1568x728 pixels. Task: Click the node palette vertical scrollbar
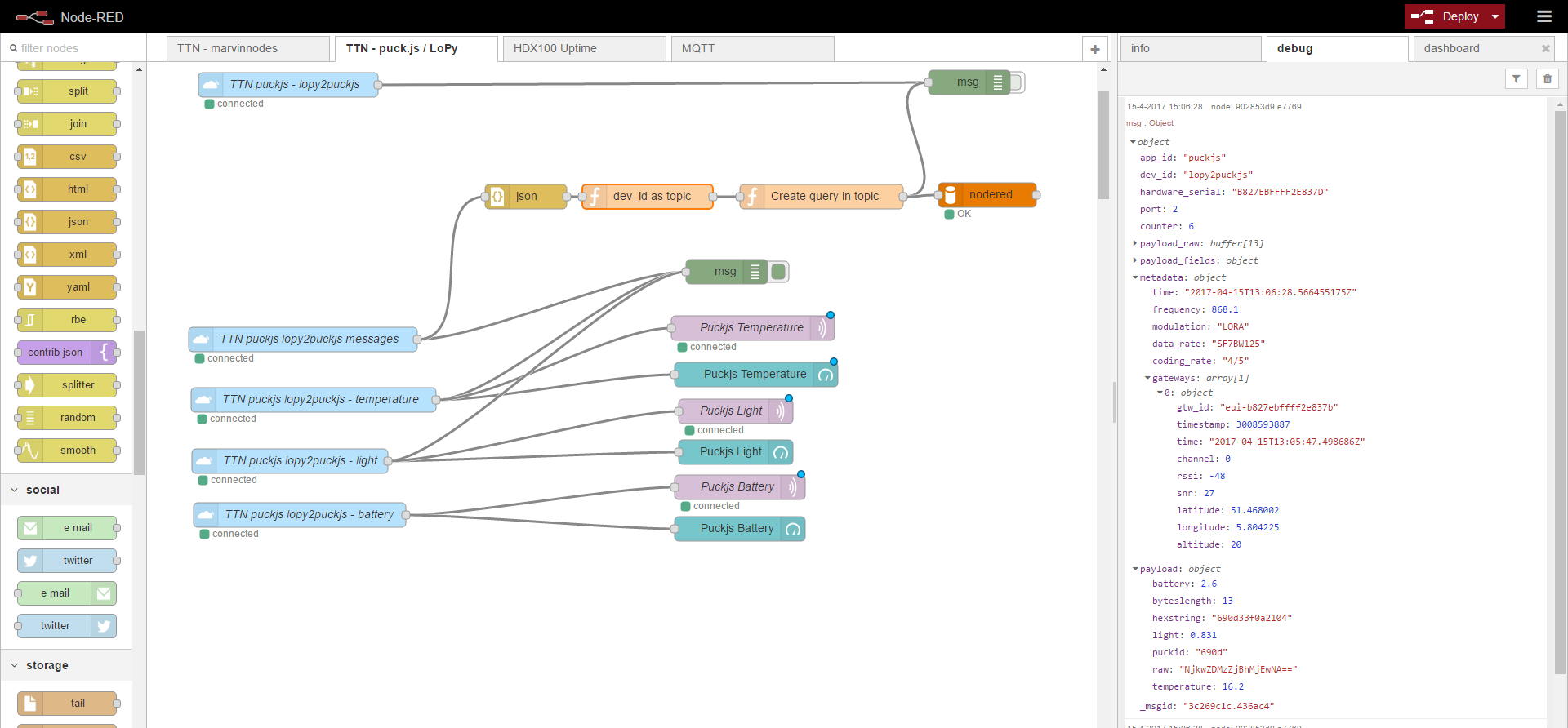point(140,402)
